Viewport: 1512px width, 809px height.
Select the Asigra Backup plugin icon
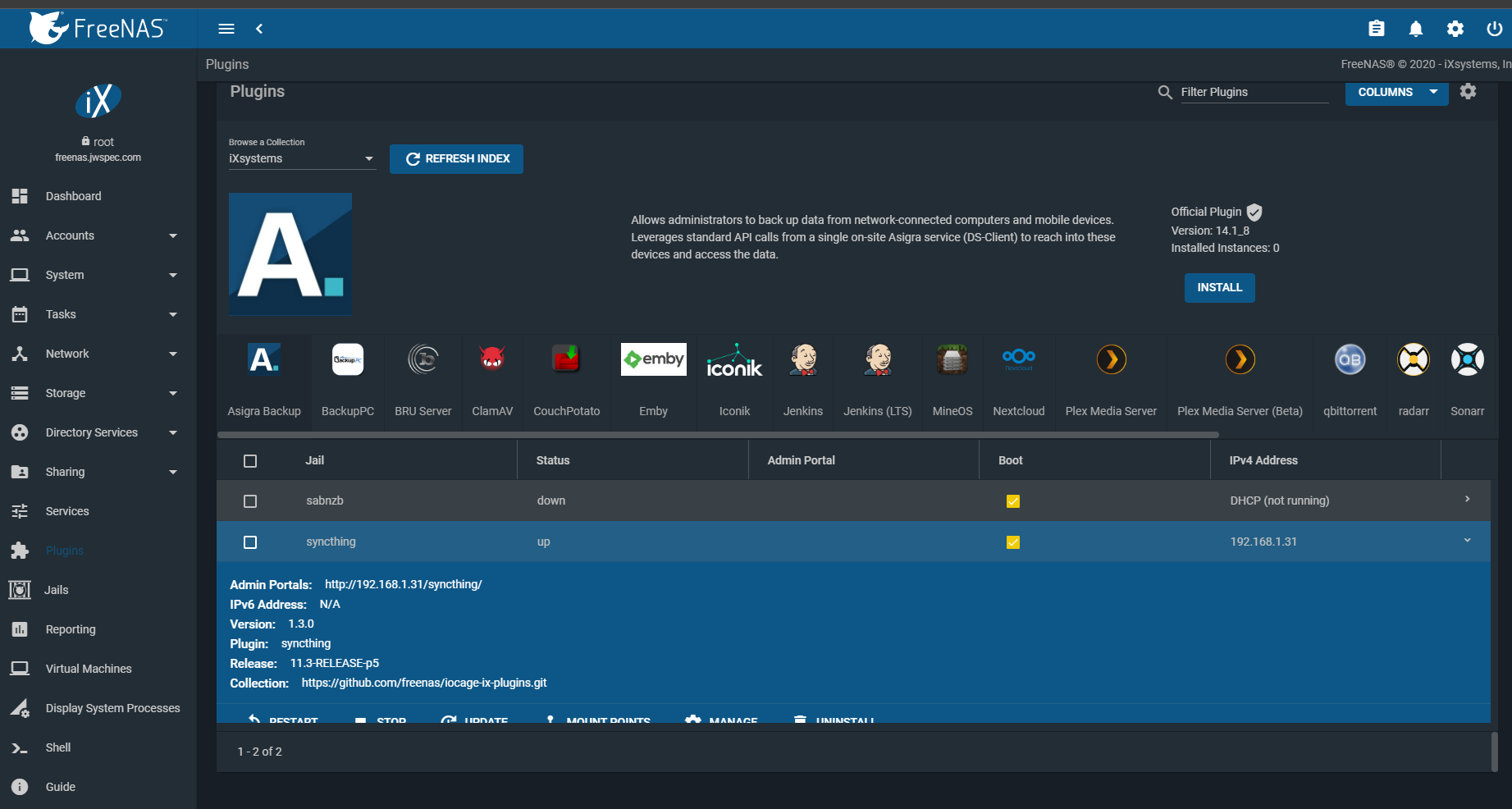[264, 359]
